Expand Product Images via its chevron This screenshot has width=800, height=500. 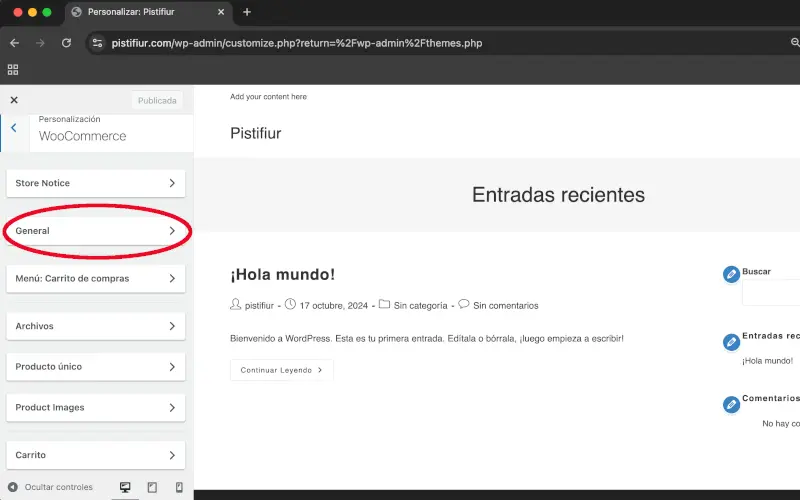[x=172, y=408]
